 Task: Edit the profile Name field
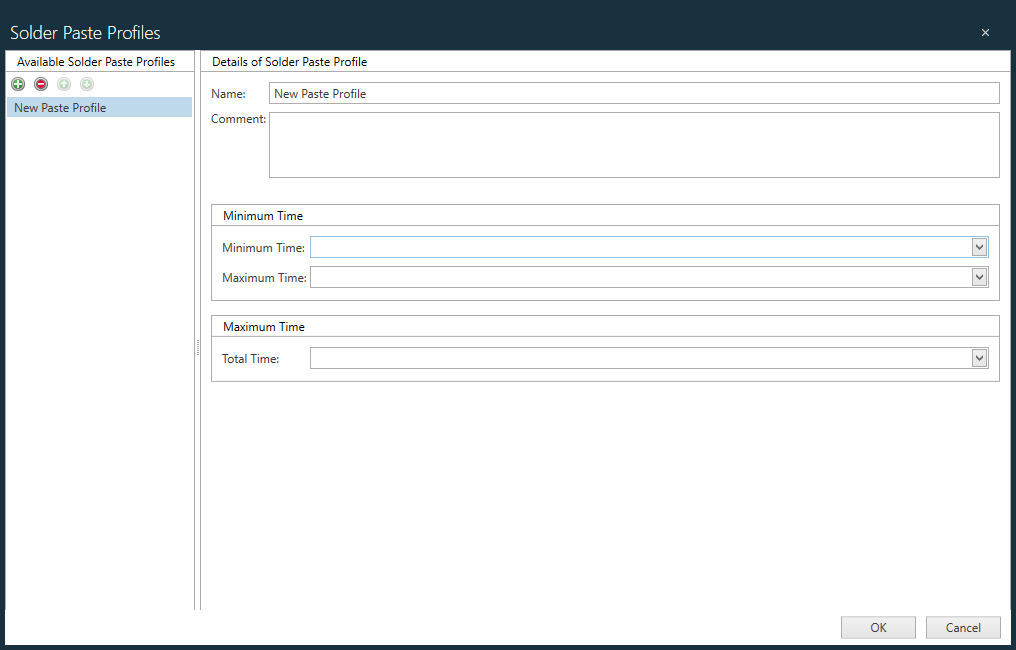pyautogui.click(x=600, y=92)
